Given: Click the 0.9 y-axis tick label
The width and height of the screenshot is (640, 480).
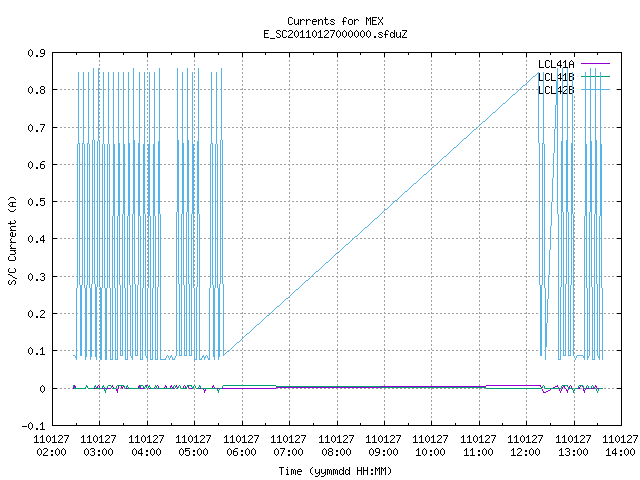Looking at the screenshot, I should click(x=36, y=53).
